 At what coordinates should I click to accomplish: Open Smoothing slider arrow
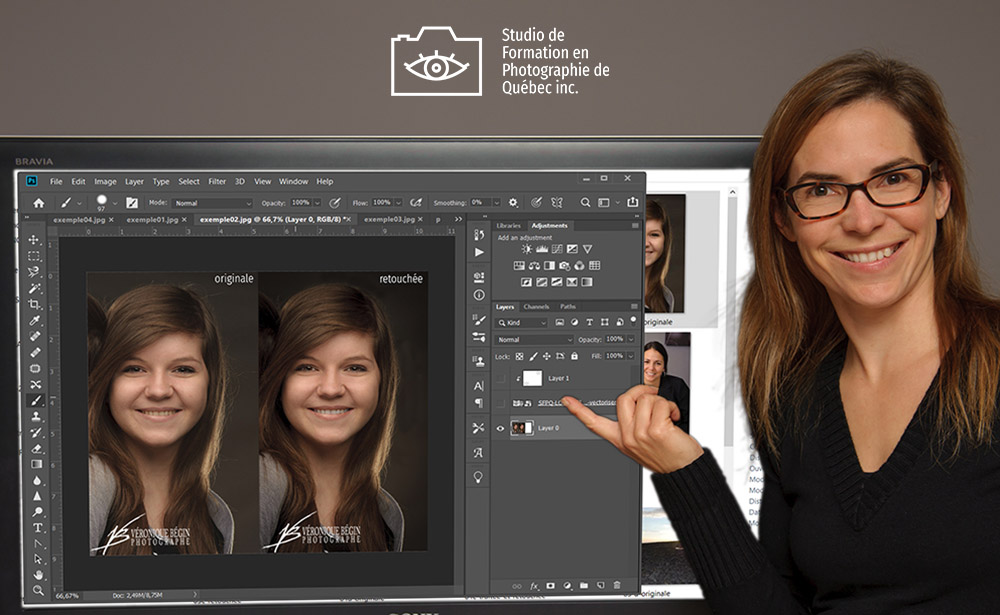point(496,202)
